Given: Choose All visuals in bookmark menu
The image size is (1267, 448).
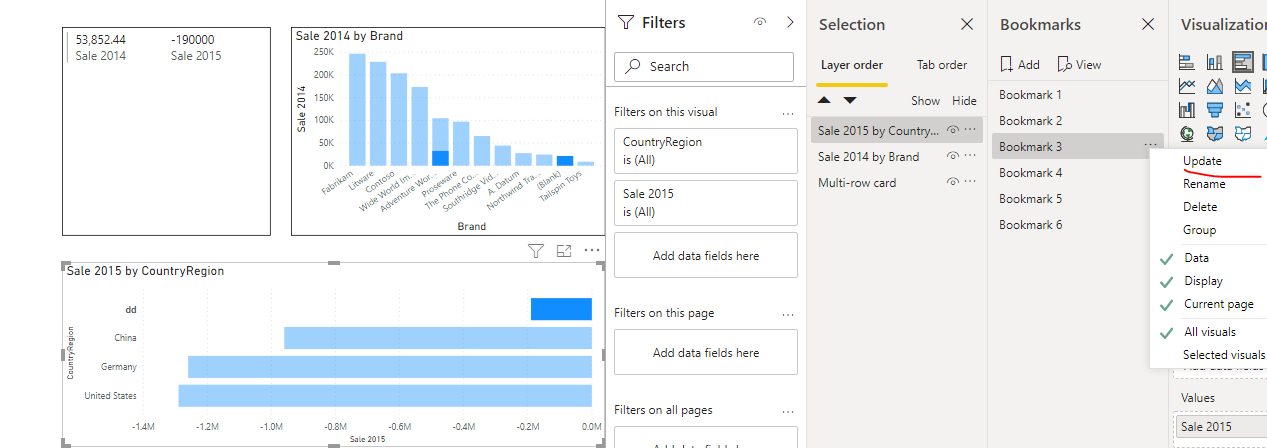Looking at the screenshot, I should click(x=1210, y=332).
